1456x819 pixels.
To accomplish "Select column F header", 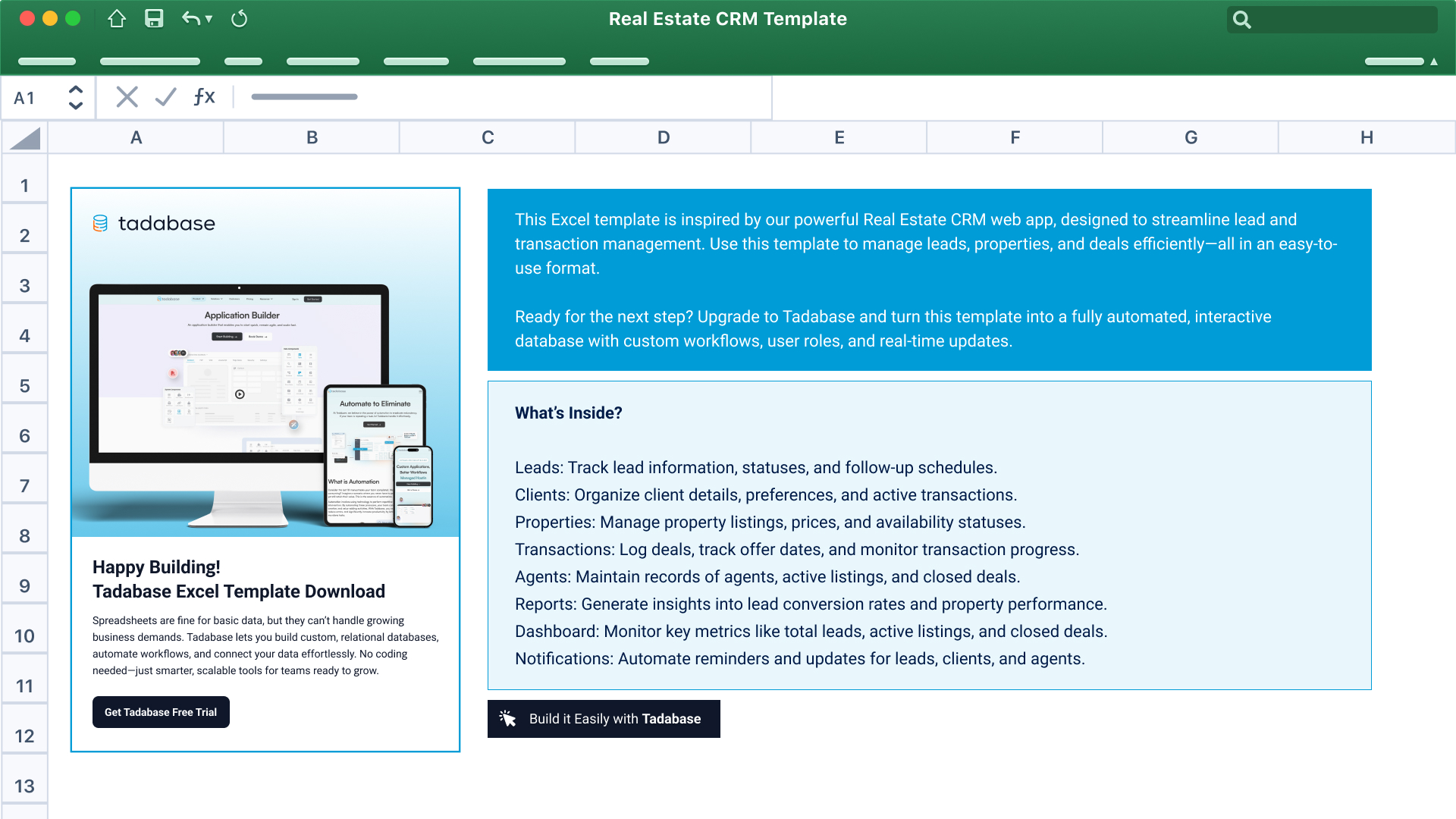I will coord(1015,138).
